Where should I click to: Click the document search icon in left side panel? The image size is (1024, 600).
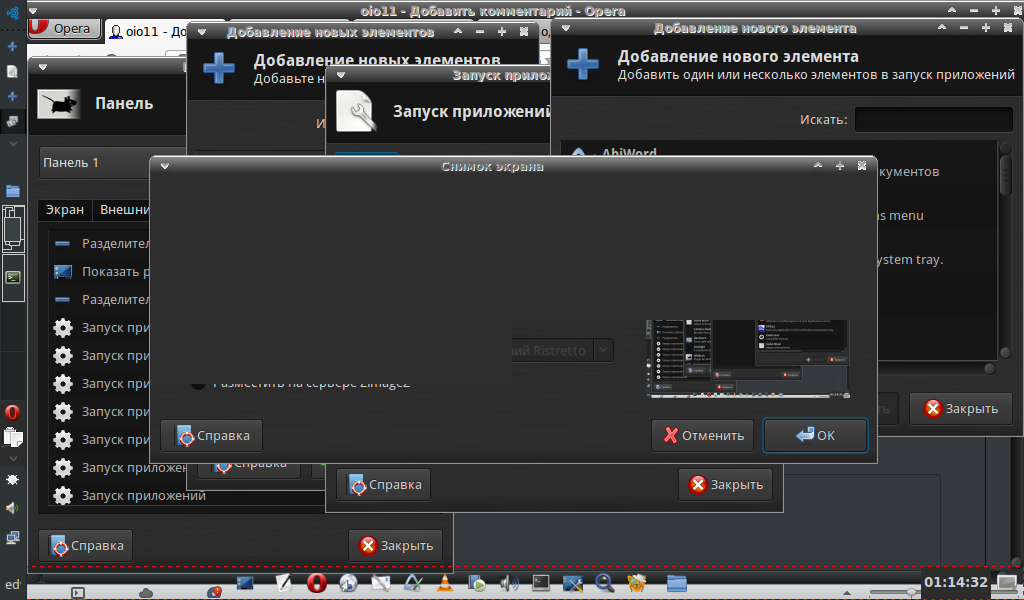pos(12,72)
